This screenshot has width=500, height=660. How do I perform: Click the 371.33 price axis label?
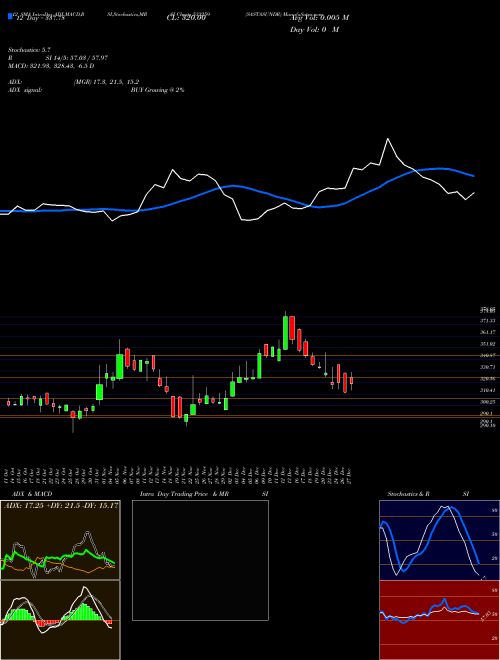point(487,321)
